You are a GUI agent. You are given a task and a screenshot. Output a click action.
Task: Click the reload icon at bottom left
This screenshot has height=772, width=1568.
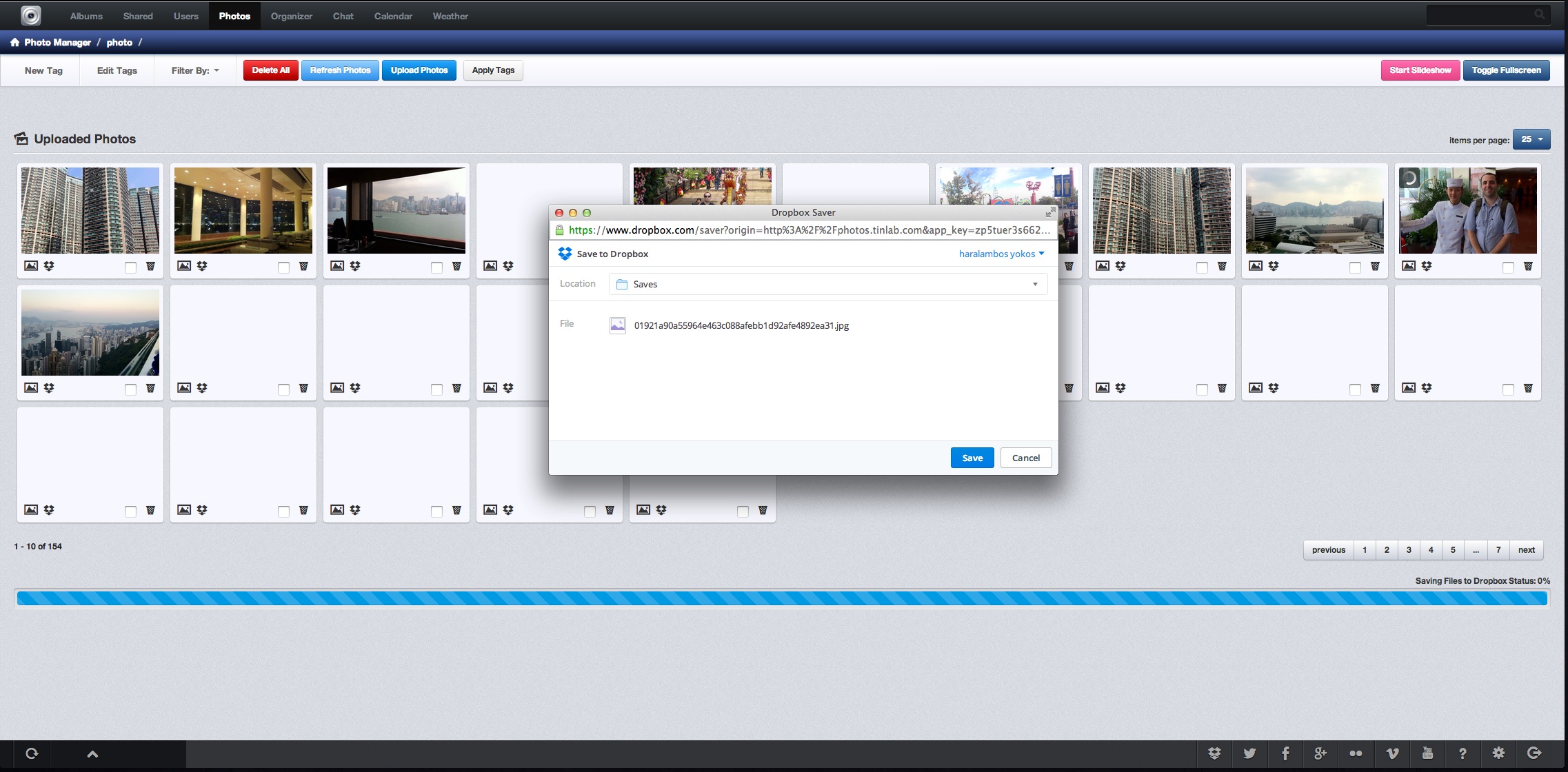(32, 753)
